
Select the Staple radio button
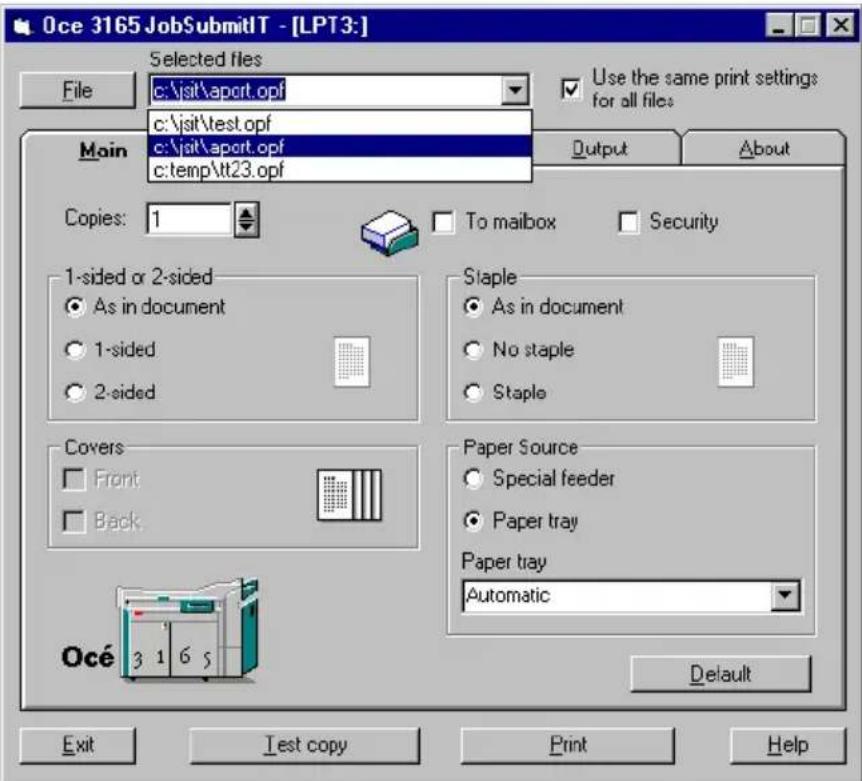coord(473,392)
